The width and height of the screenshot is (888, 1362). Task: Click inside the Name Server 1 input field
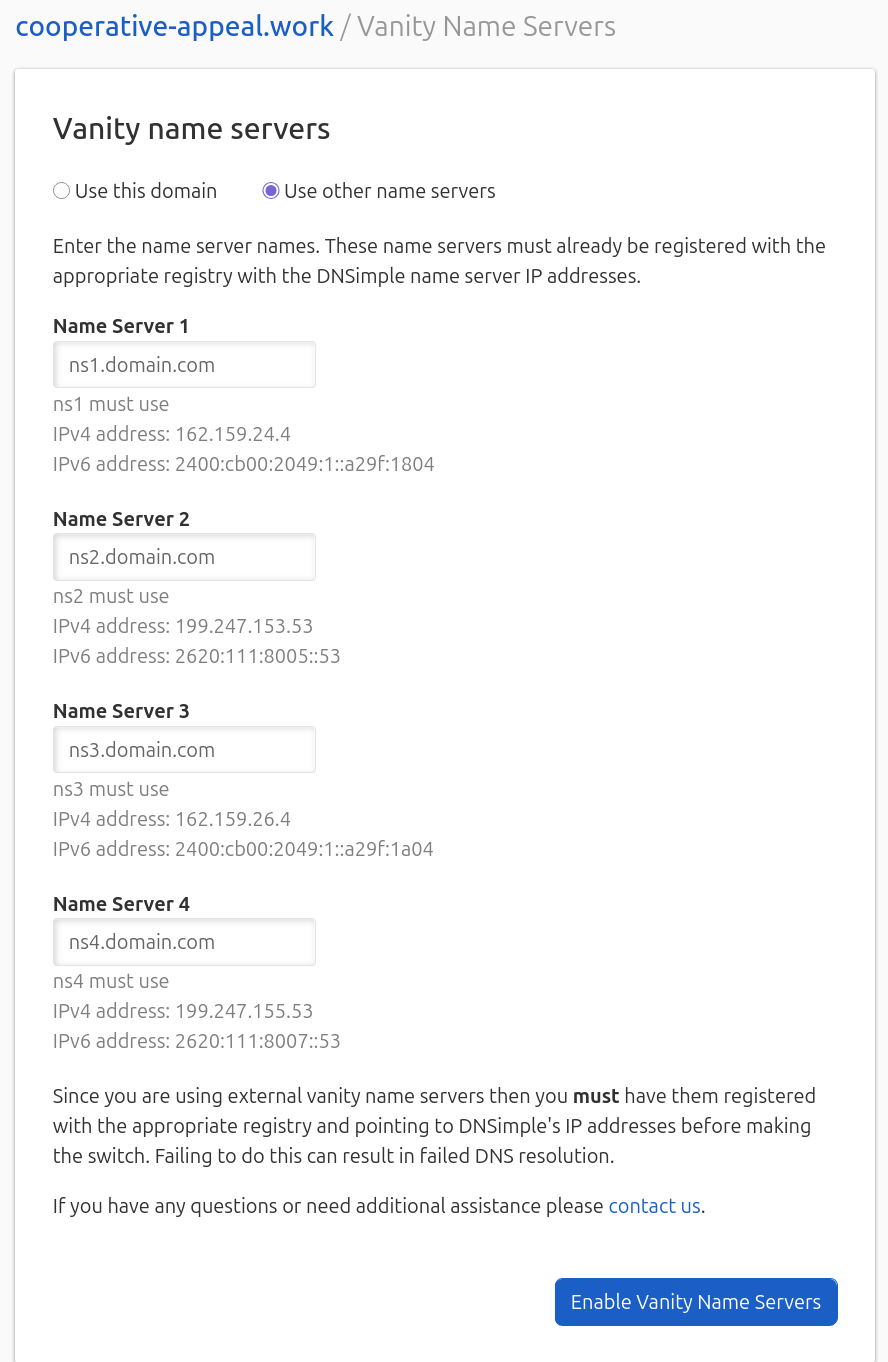point(184,364)
